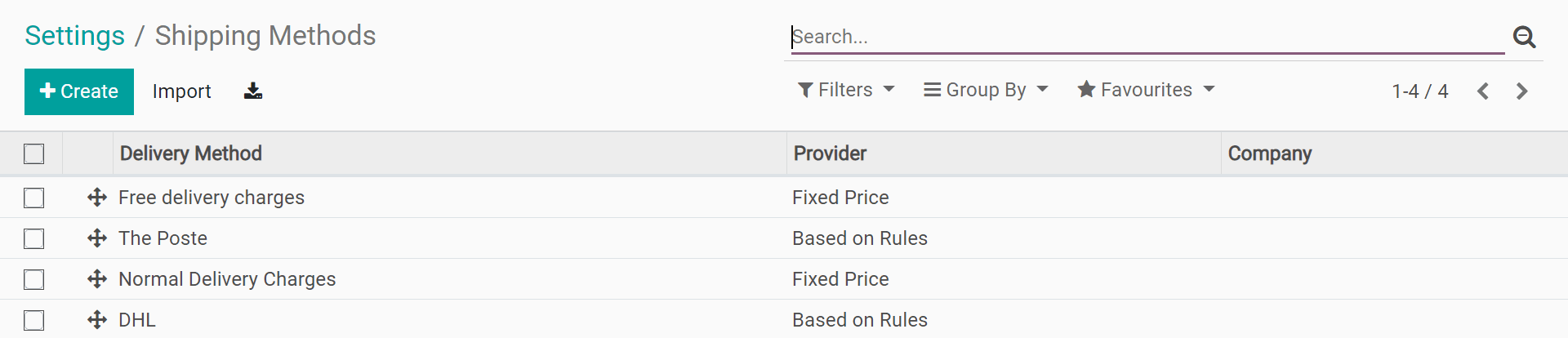
Task: Click drag handle for Free delivery charges
Action: pos(97,198)
